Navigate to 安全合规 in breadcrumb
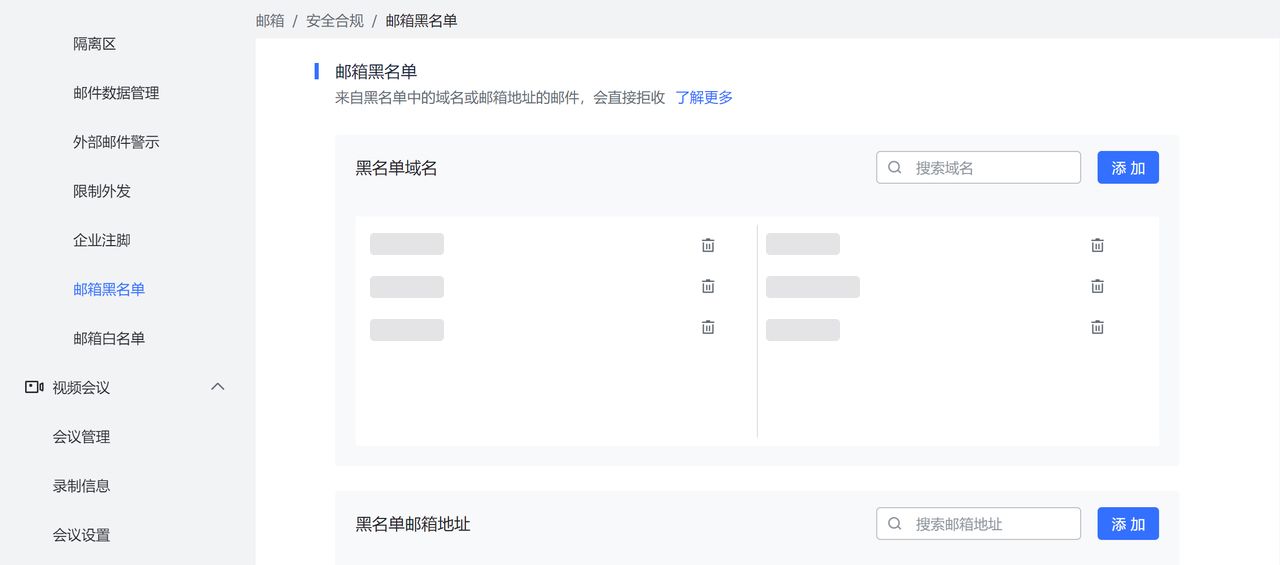The image size is (1280, 565). [x=334, y=20]
